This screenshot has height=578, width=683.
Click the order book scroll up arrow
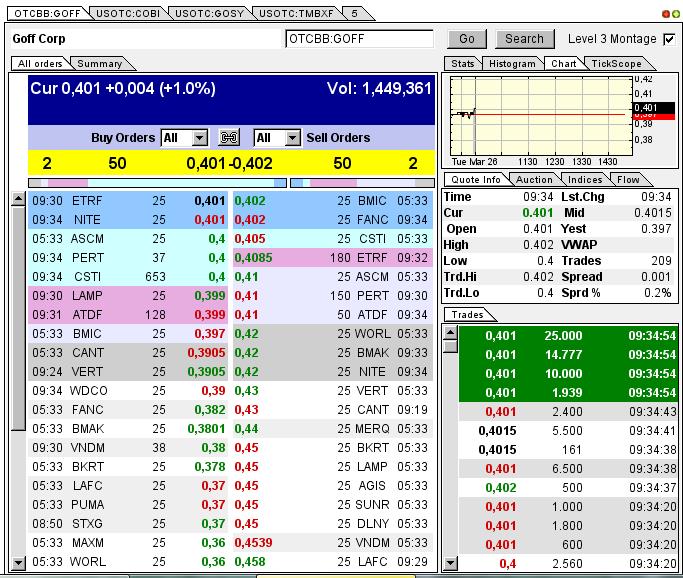point(18,199)
